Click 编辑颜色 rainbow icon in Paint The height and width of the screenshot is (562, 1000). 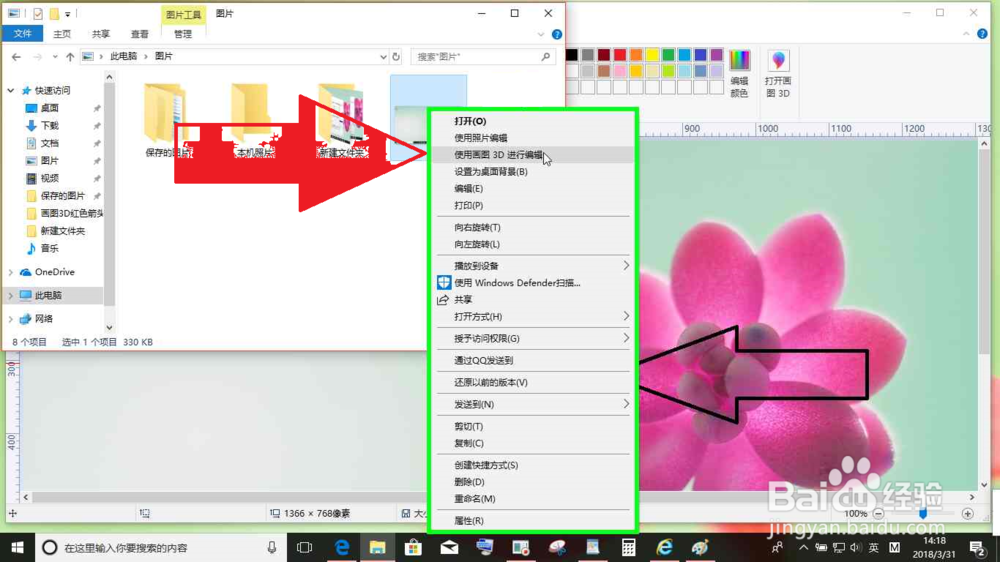(740, 61)
